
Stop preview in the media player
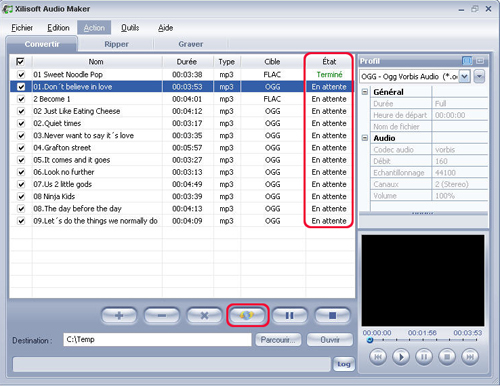(x=447, y=357)
